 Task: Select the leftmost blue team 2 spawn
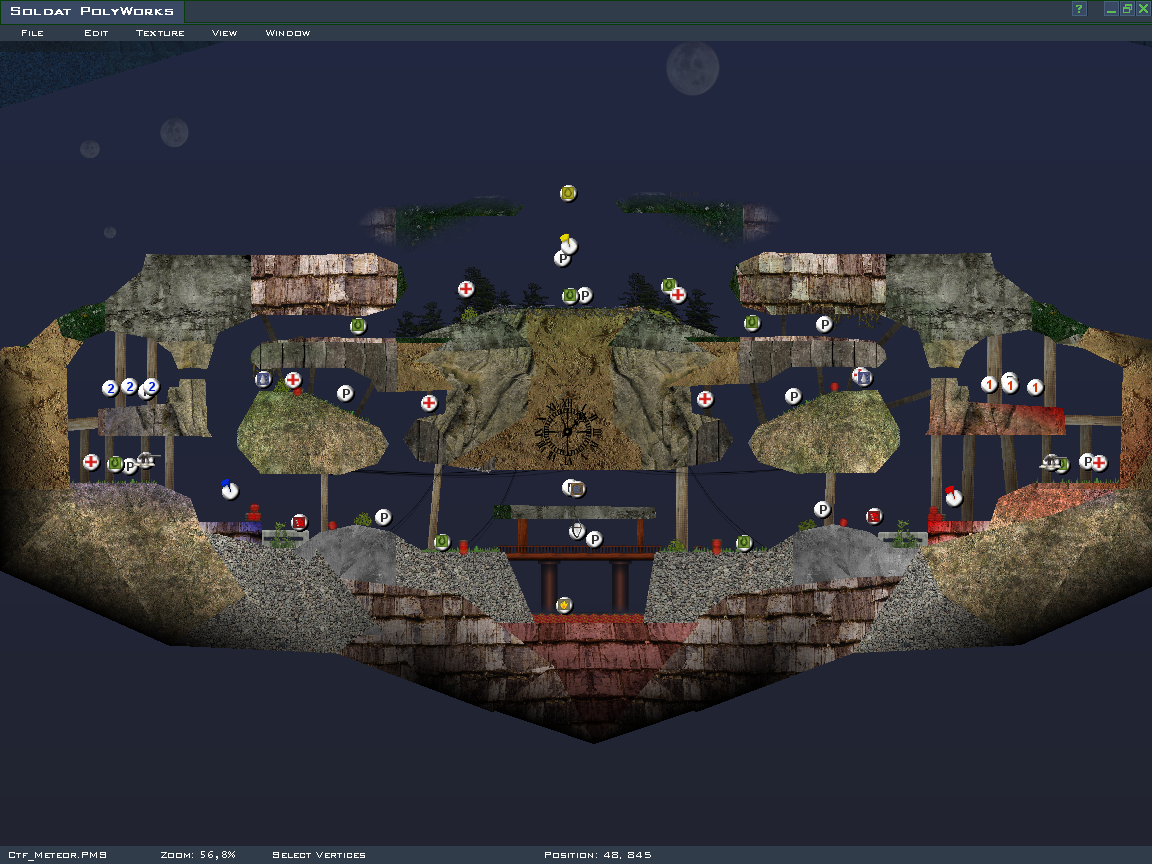pyautogui.click(x=110, y=388)
